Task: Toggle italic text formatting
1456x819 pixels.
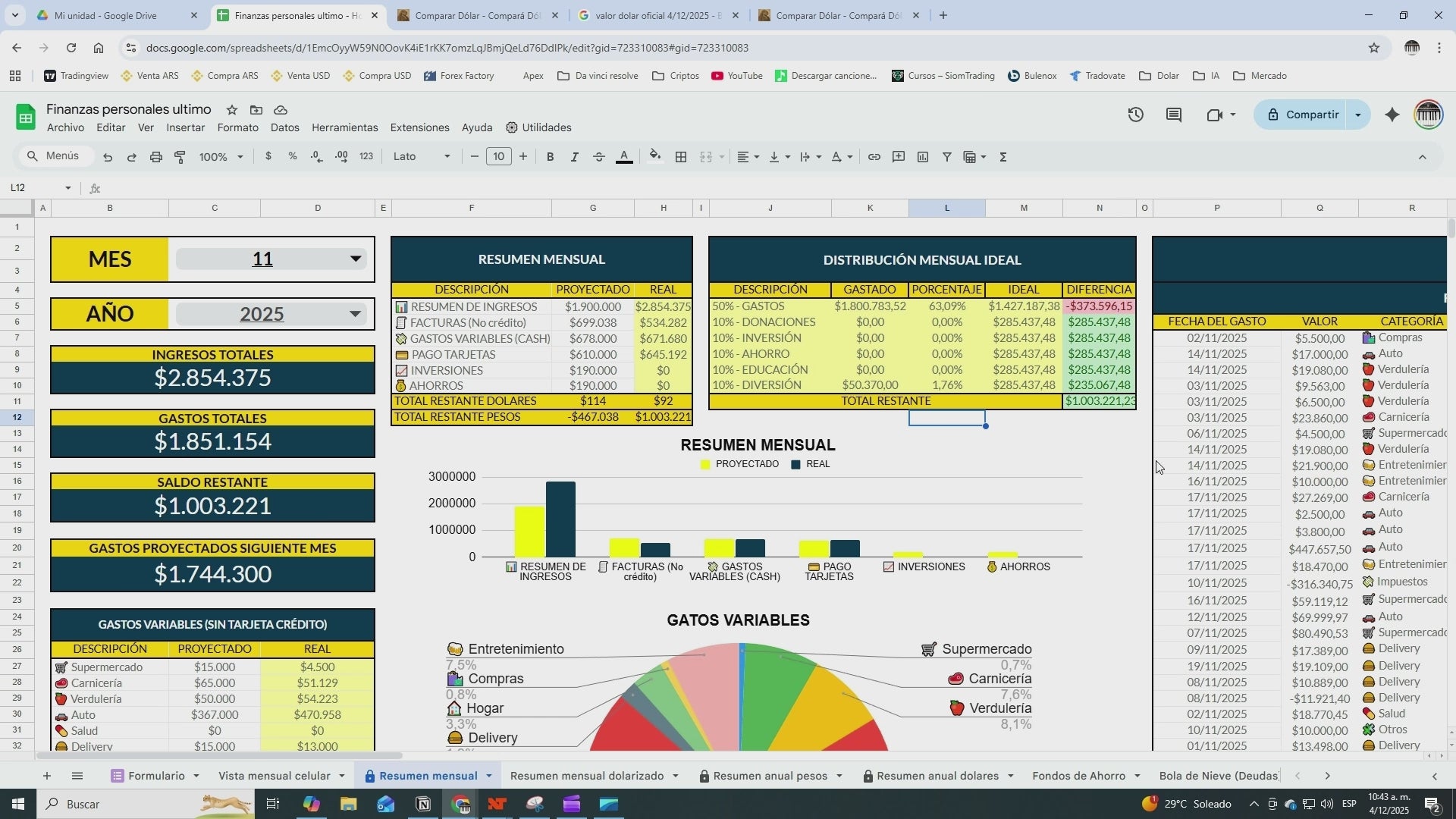Action: click(574, 157)
